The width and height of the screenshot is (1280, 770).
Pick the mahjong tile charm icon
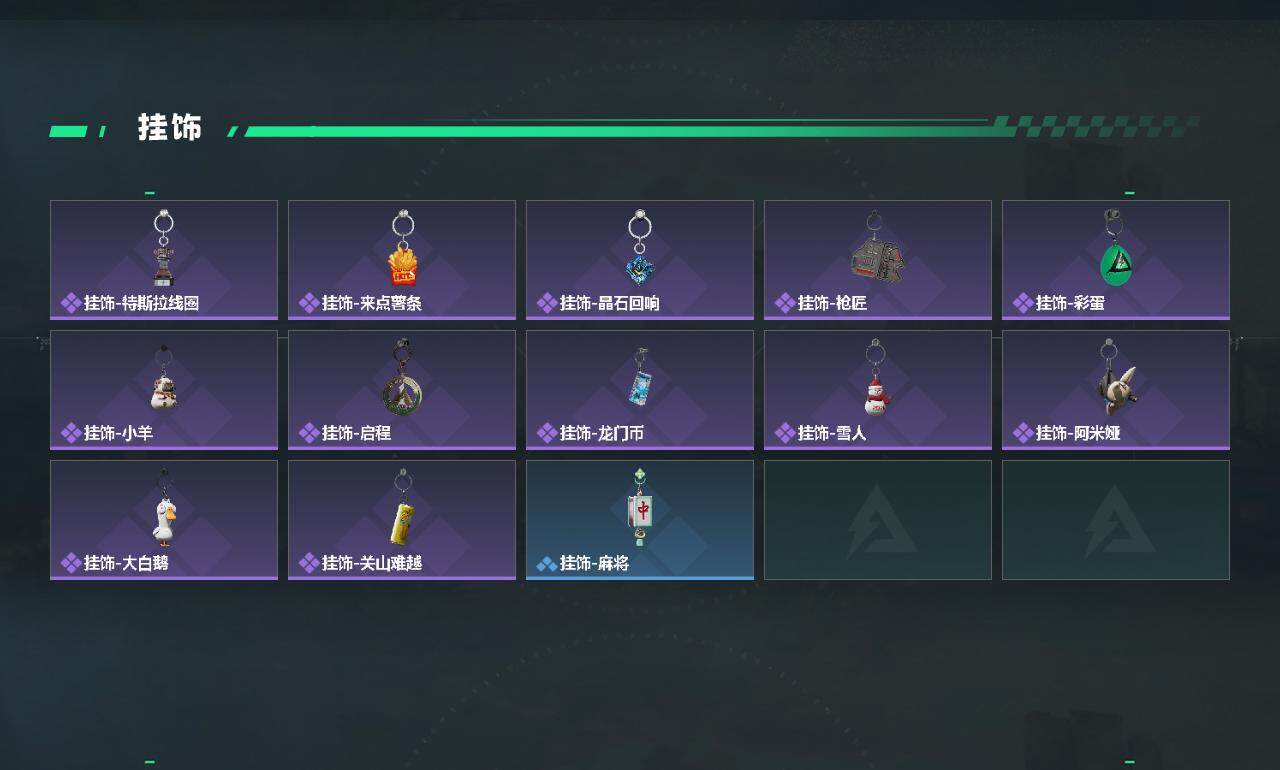point(640,508)
